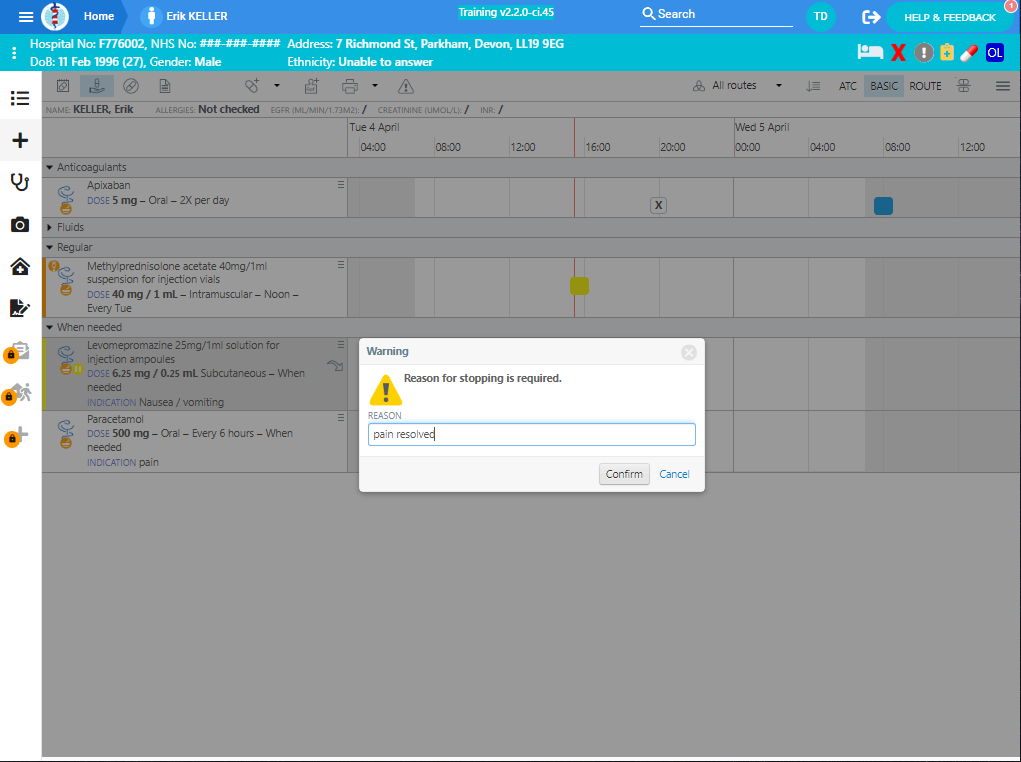The width and height of the screenshot is (1021, 762).
Task: Open Paracetamol row options menu
Action: (341, 418)
